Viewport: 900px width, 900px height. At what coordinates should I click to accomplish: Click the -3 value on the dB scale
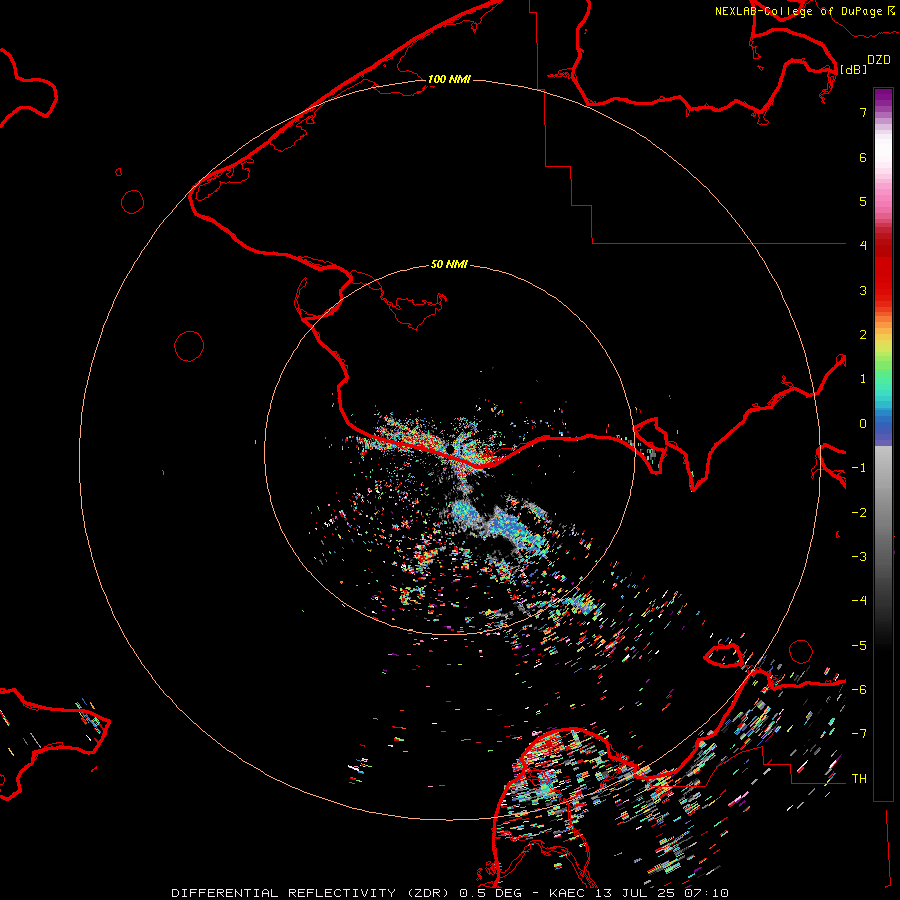tap(859, 556)
